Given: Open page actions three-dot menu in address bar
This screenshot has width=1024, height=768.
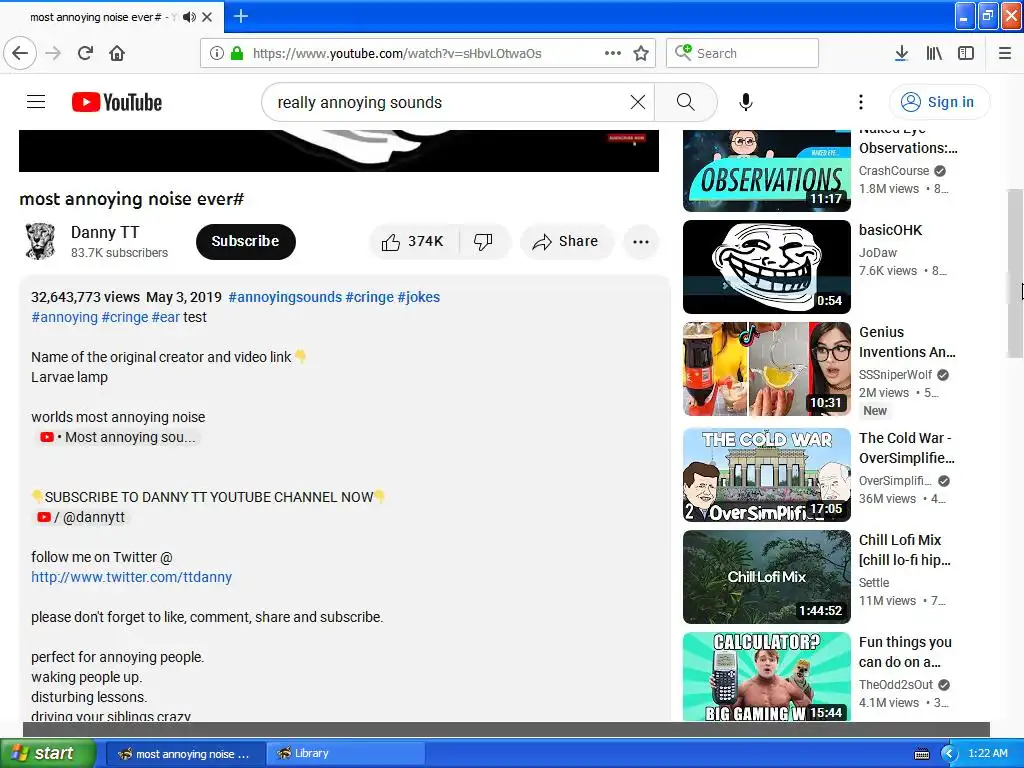Looking at the screenshot, I should (613, 53).
